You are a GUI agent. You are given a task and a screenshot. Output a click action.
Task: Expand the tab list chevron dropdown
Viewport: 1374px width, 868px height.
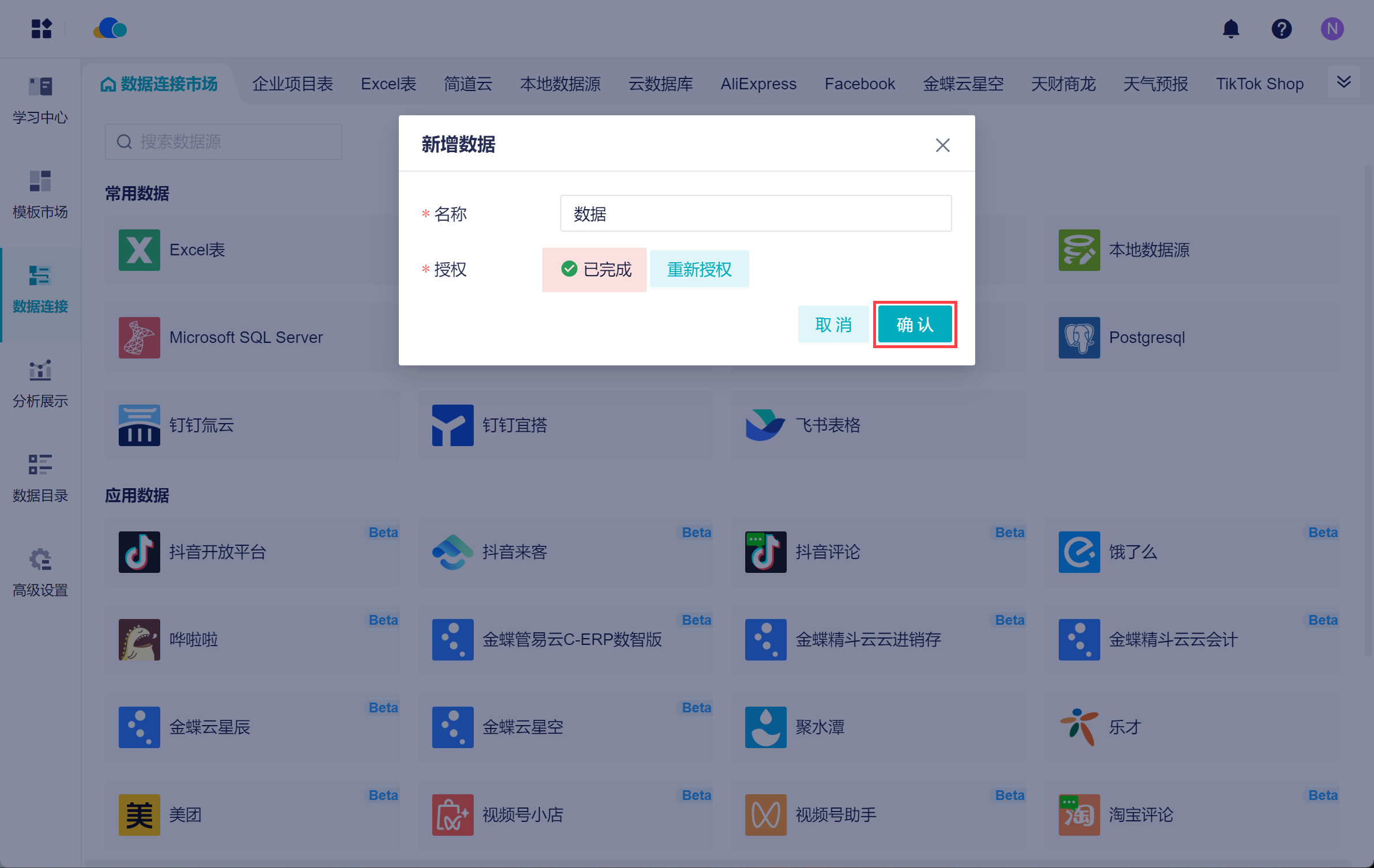[1343, 82]
